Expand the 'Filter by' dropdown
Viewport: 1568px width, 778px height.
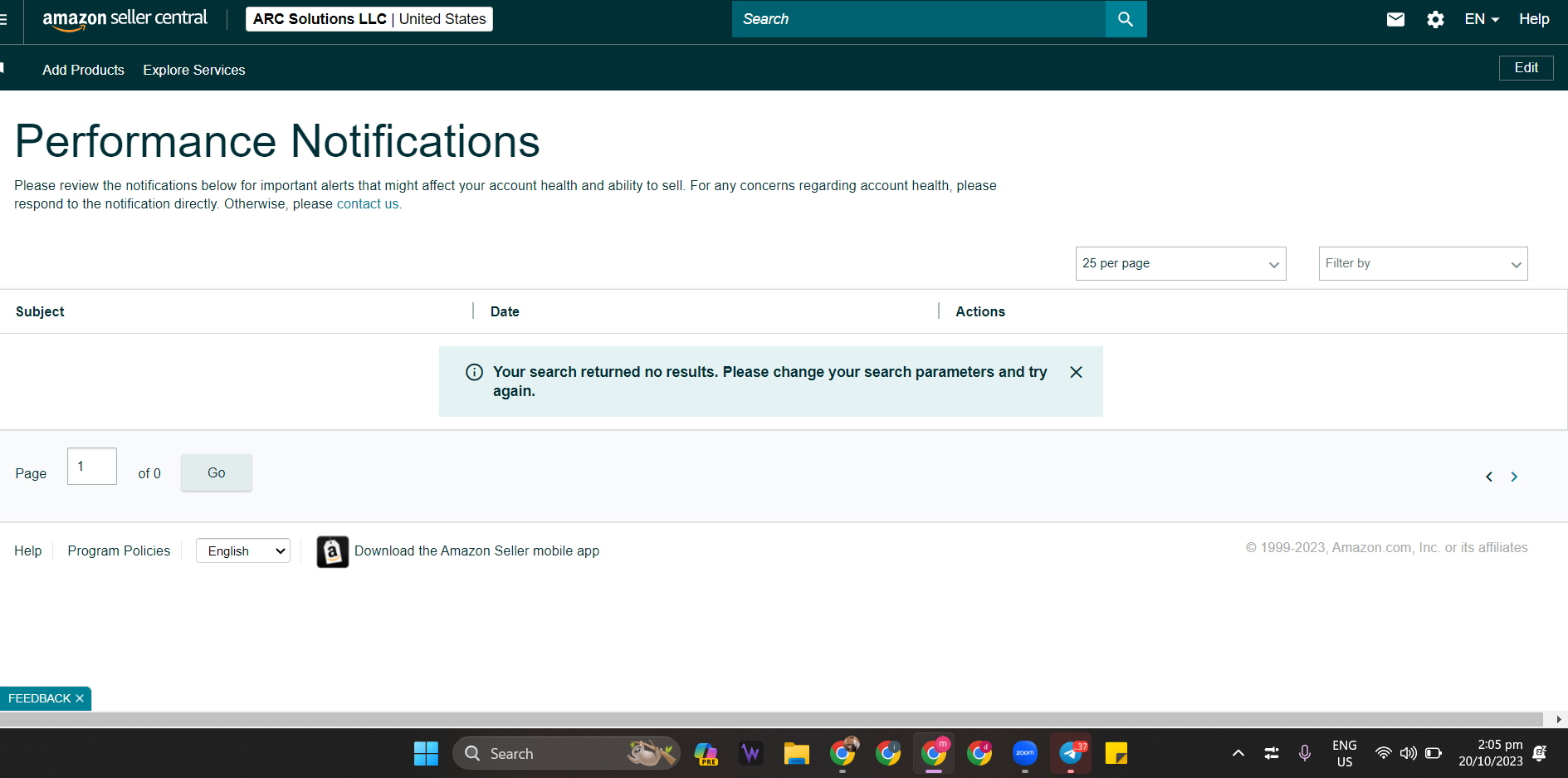coord(1423,263)
